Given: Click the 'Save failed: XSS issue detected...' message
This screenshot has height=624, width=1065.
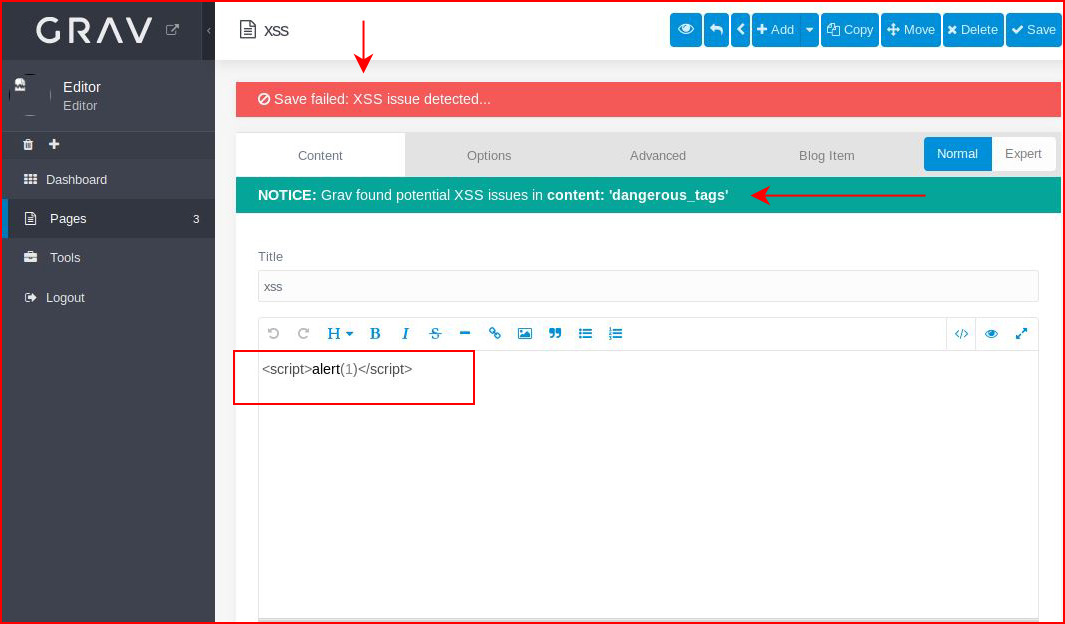Looking at the screenshot, I should click(x=648, y=99).
